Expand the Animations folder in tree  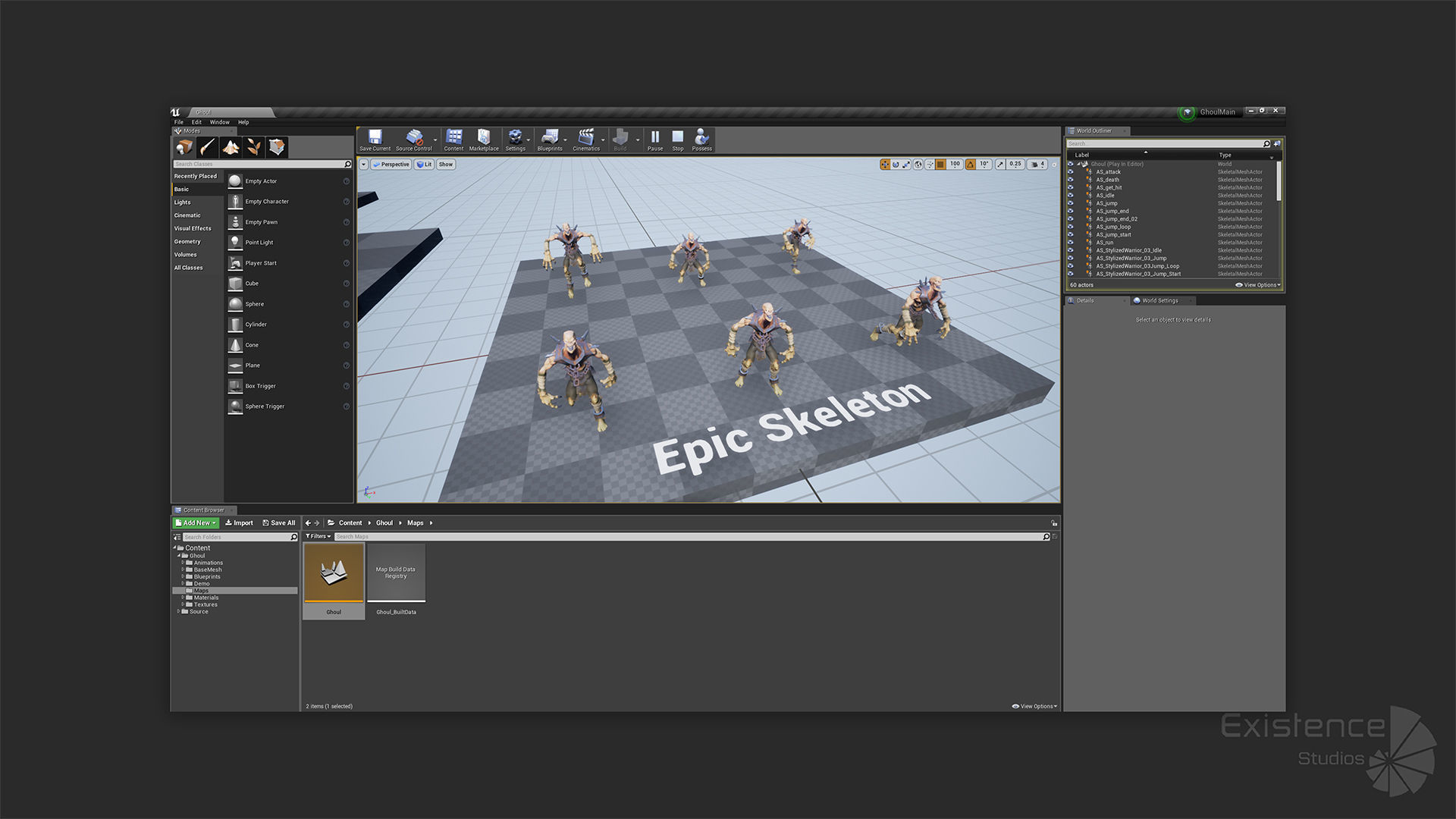183,563
